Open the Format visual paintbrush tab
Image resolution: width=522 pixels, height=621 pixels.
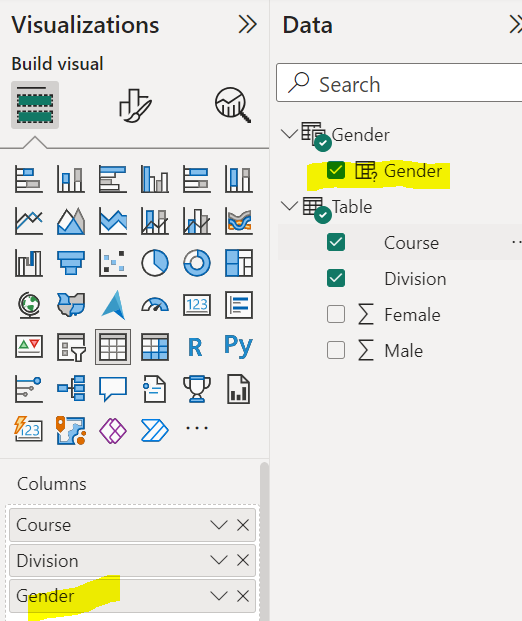tap(135, 105)
